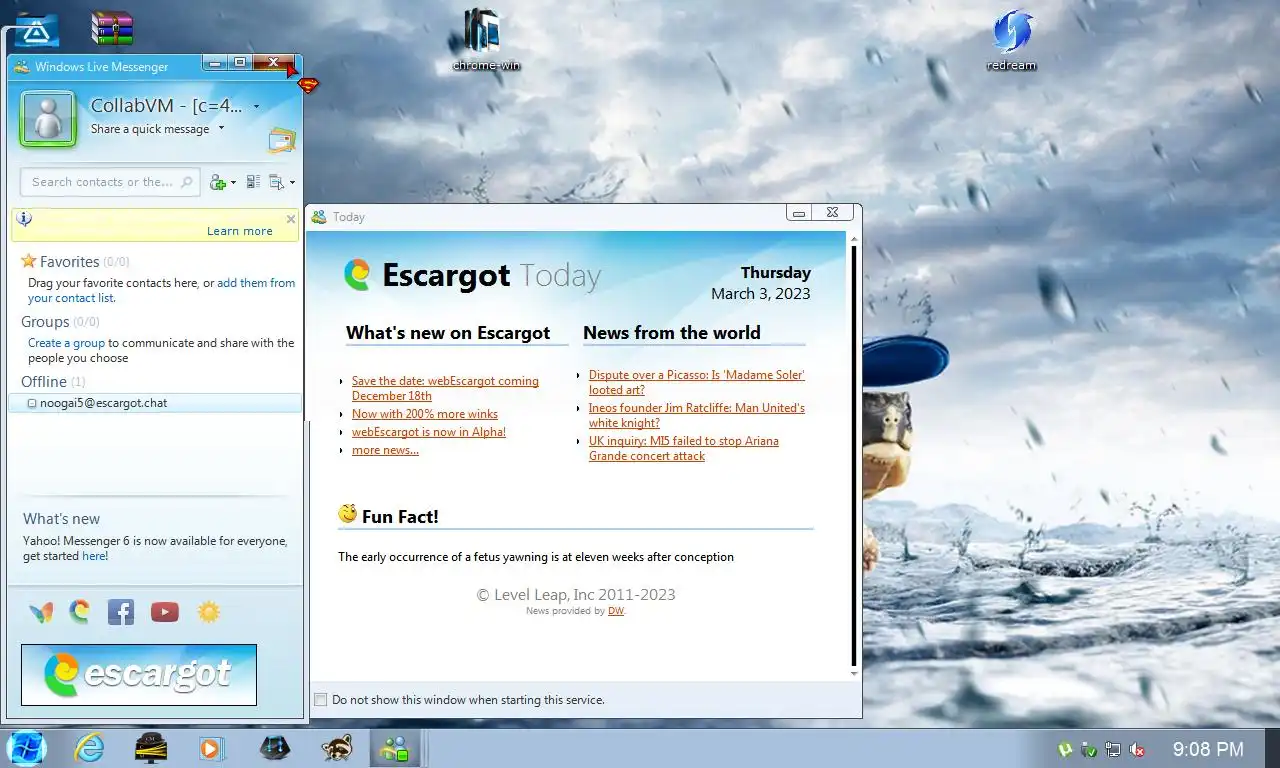The width and height of the screenshot is (1280, 768).
Task: Expand the add contact dropdown arrow
Action: coord(234,183)
